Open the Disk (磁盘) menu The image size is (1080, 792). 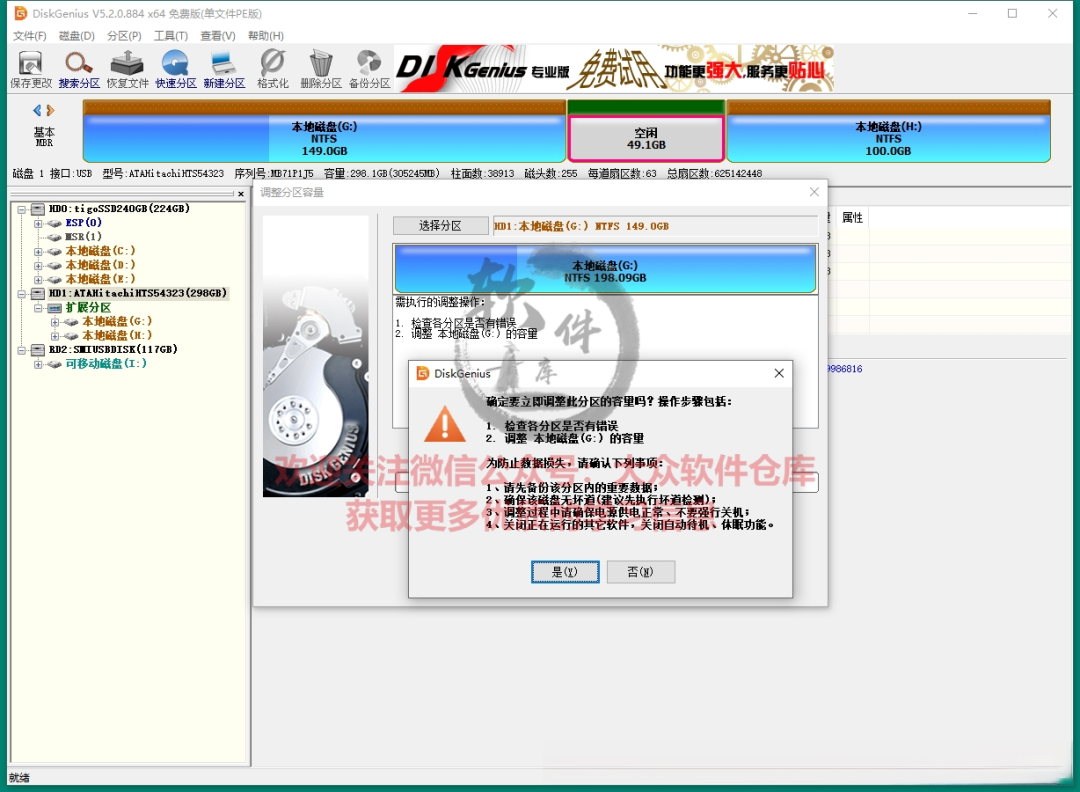click(x=76, y=36)
